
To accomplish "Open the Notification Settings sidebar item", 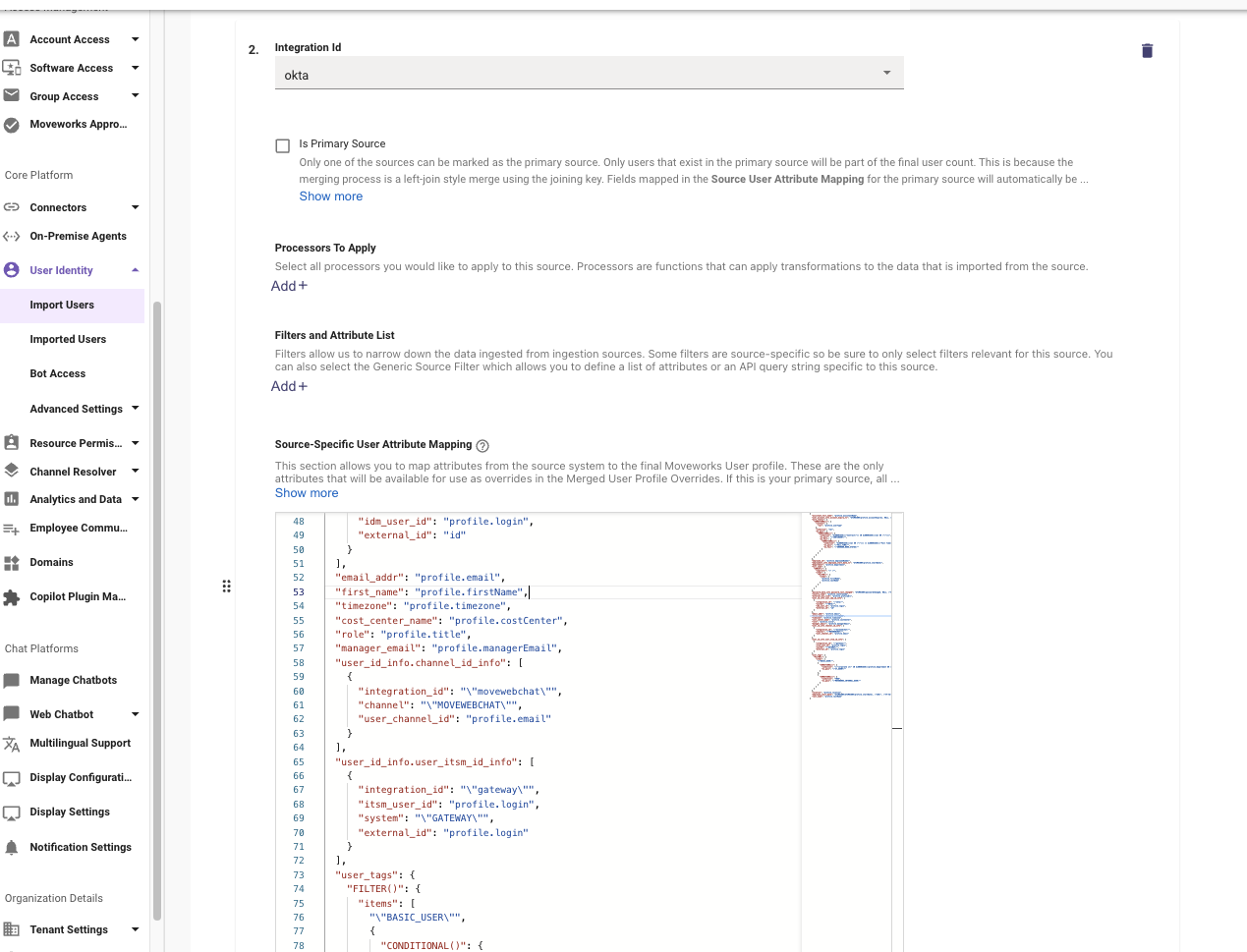I will coord(81,847).
